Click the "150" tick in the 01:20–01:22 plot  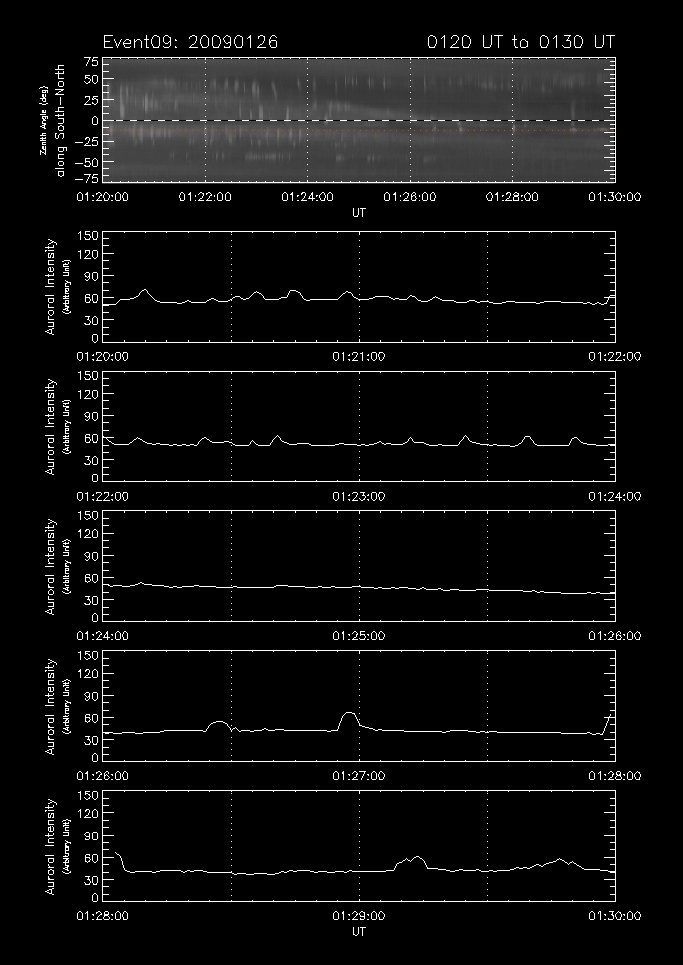tap(90, 237)
